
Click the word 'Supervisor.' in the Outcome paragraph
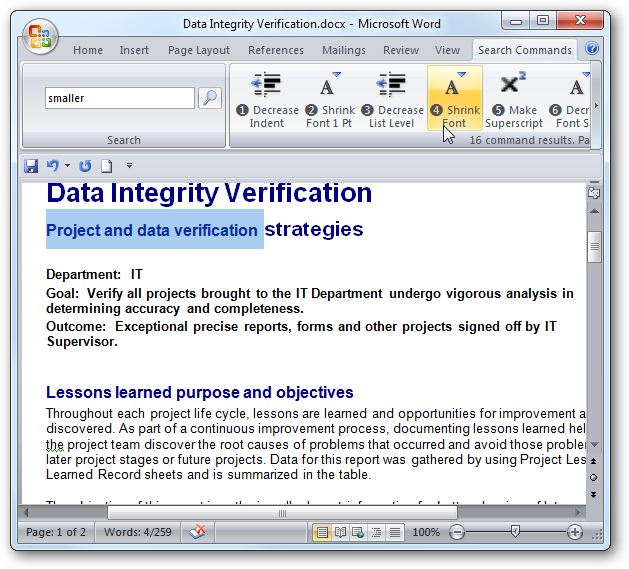point(82,342)
